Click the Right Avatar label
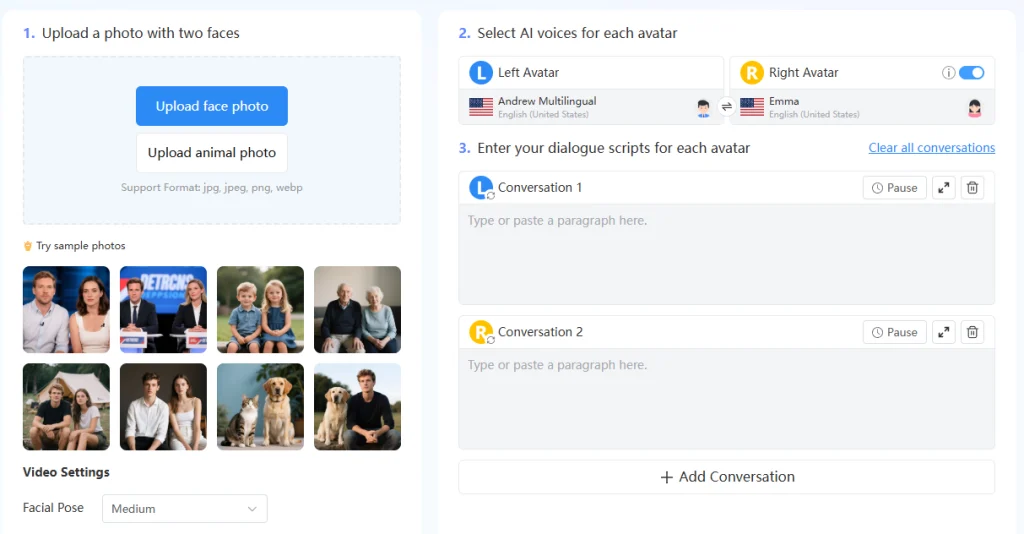Image resolution: width=1024 pixels, height=534 pixels. pos(803,72)
